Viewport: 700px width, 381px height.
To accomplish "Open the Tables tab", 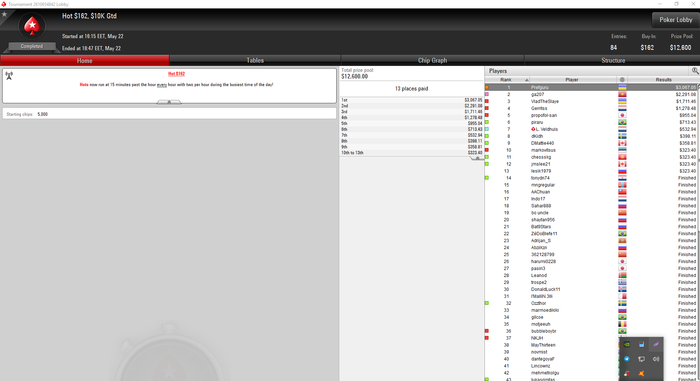I will pyautogui.click(x=255, y=60).
